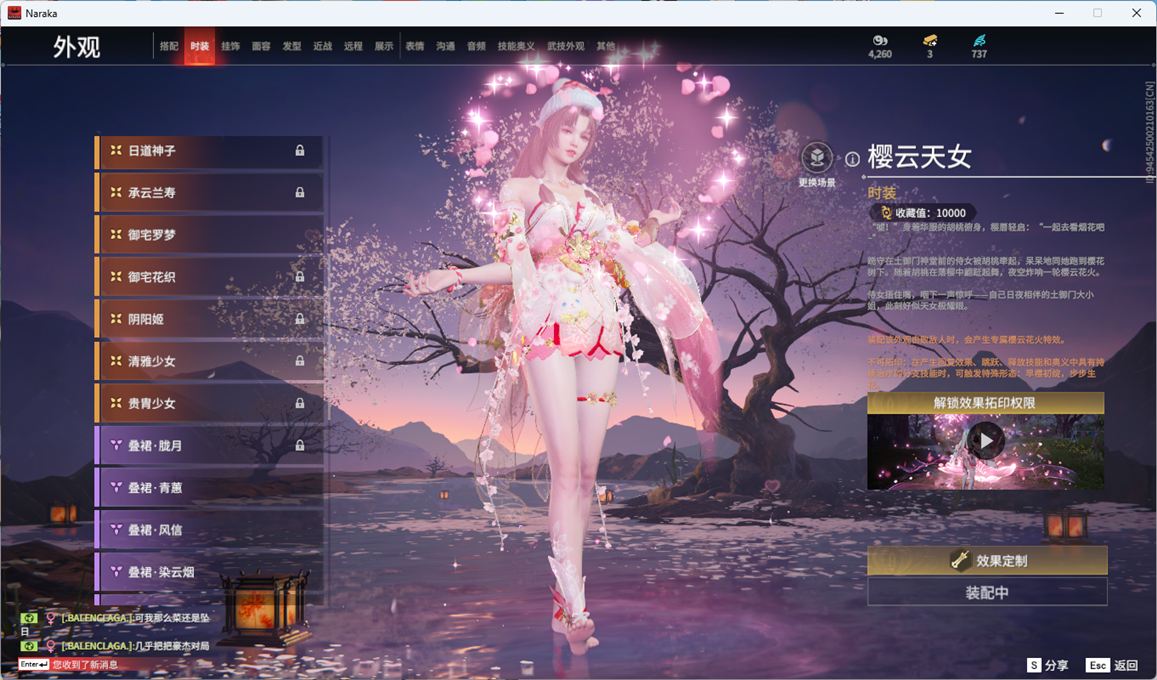The width and height of the screenshot is (1157, 680).
Task: Open the 技能奥义 tab
Action: 516,46
